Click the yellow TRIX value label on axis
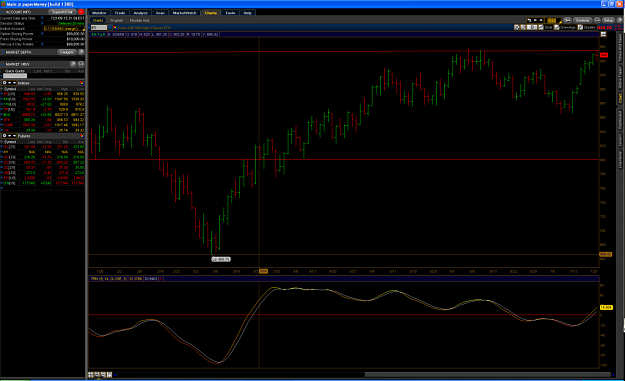The height and width of the screenshot is (381, 625). coord(606,307)
